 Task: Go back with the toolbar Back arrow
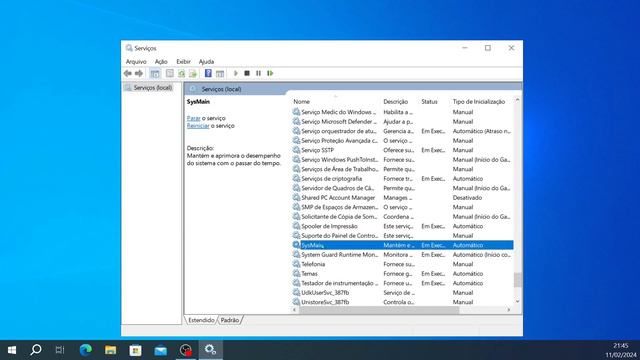point(128,73)
